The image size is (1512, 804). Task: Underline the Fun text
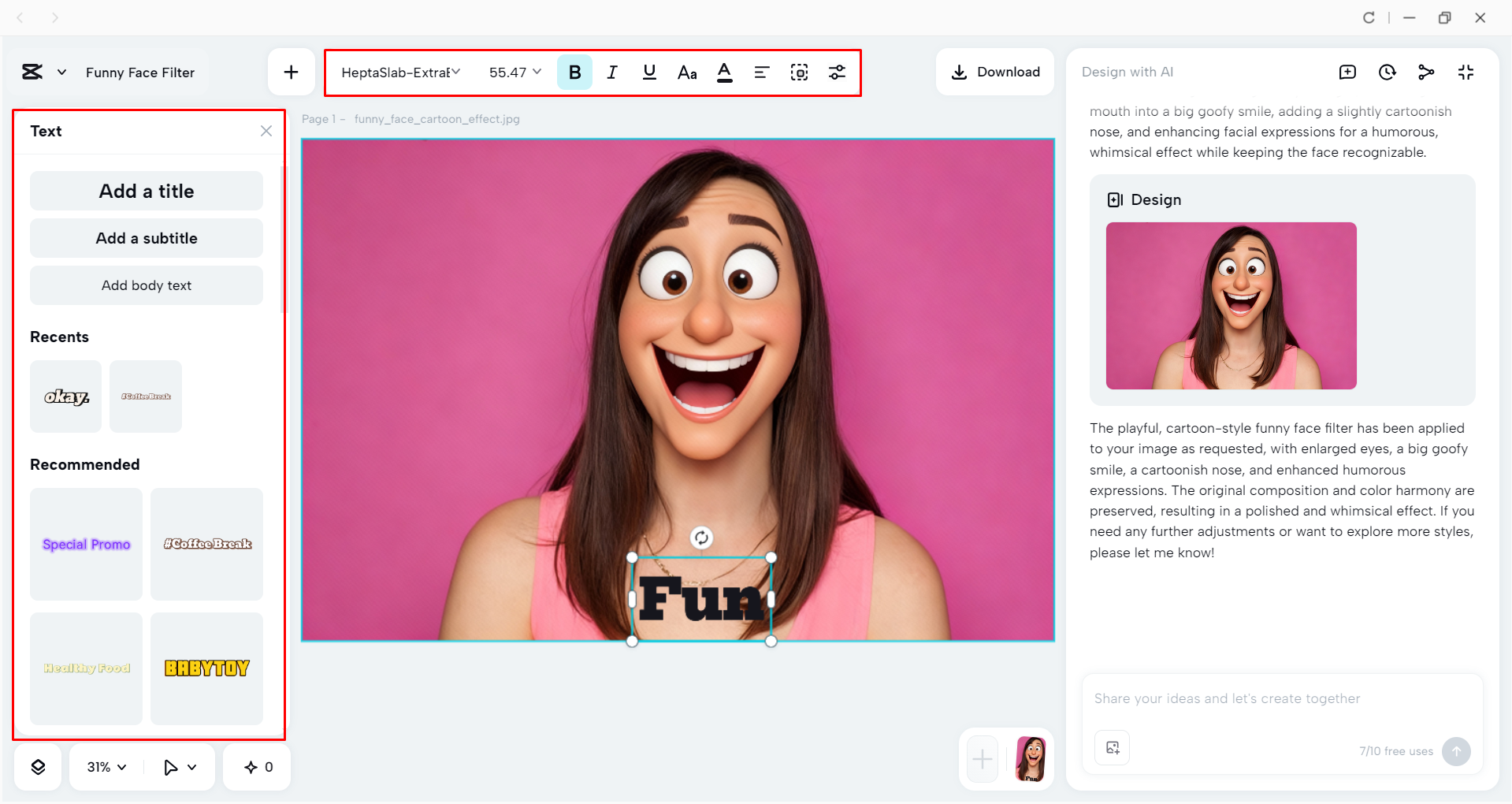pos(649,72)
